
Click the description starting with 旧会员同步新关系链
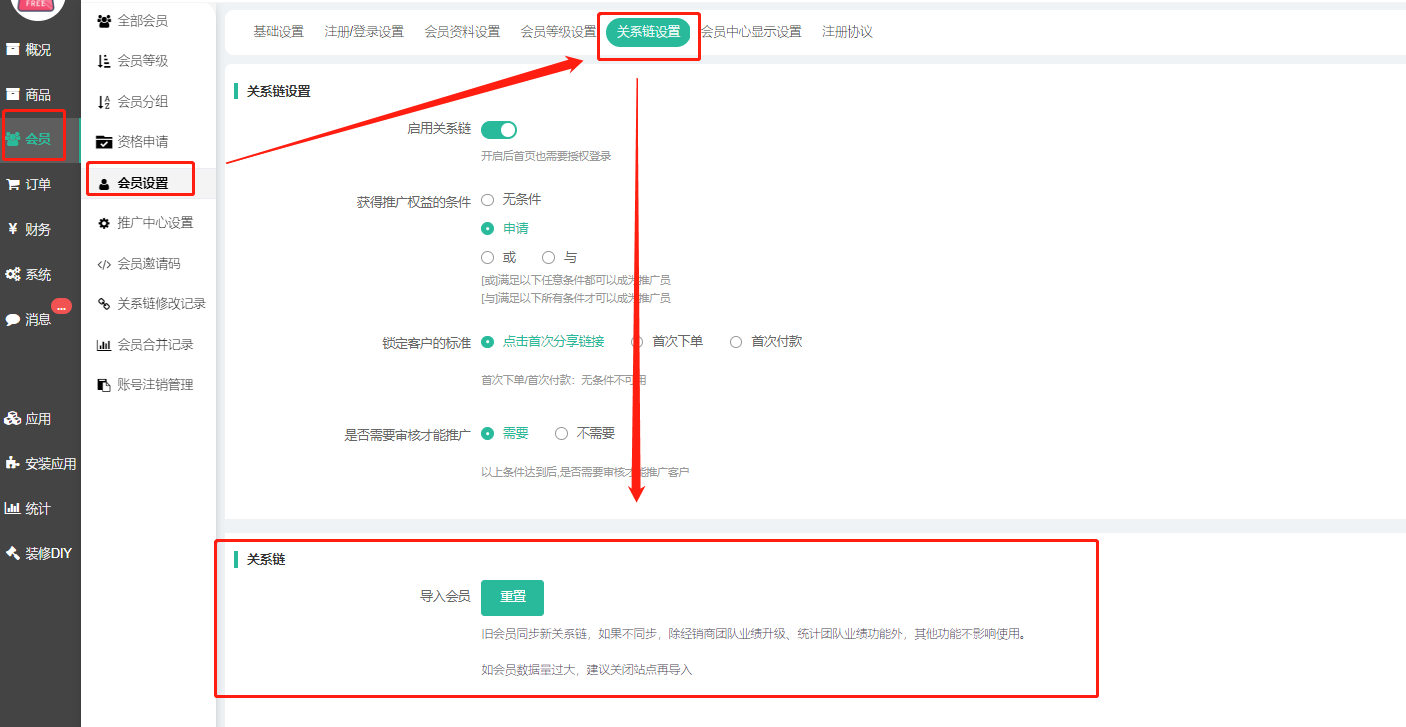pyautogui.click(x=753, y=634)
